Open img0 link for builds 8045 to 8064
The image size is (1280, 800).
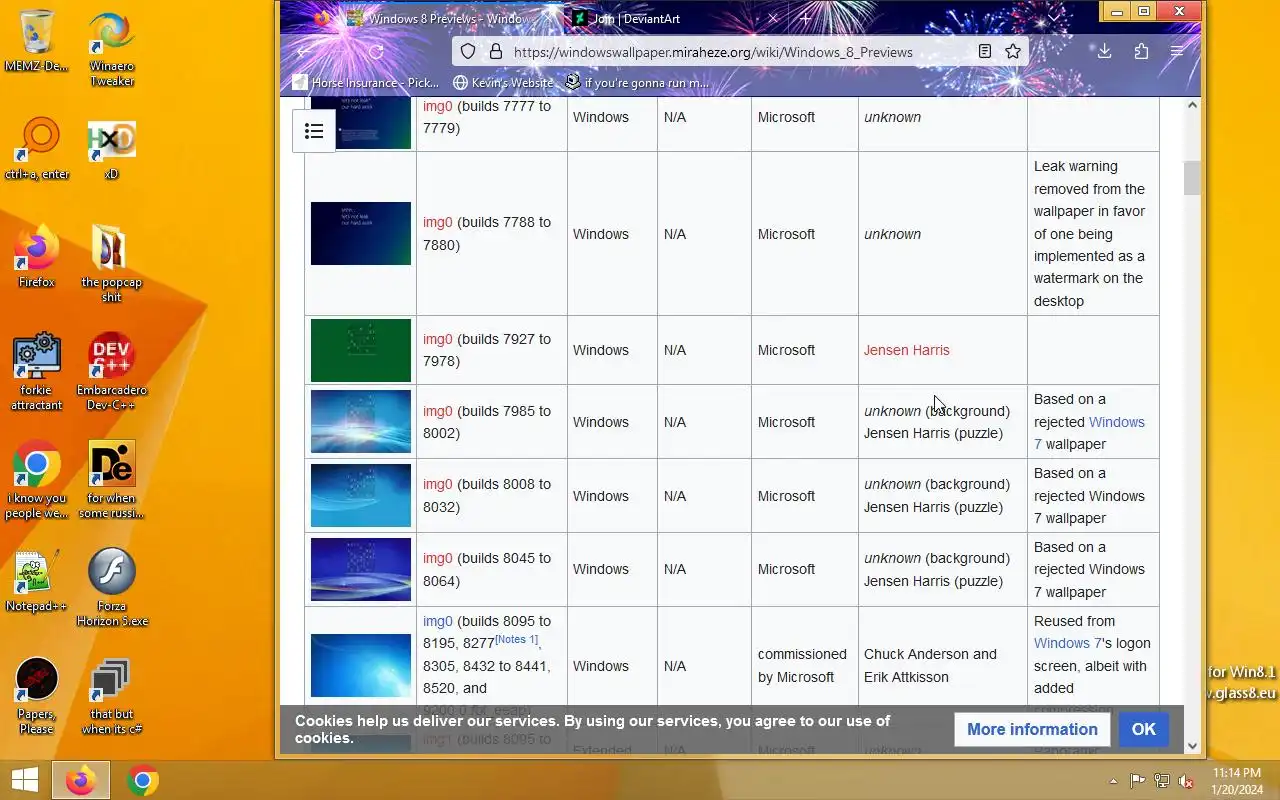438,558
